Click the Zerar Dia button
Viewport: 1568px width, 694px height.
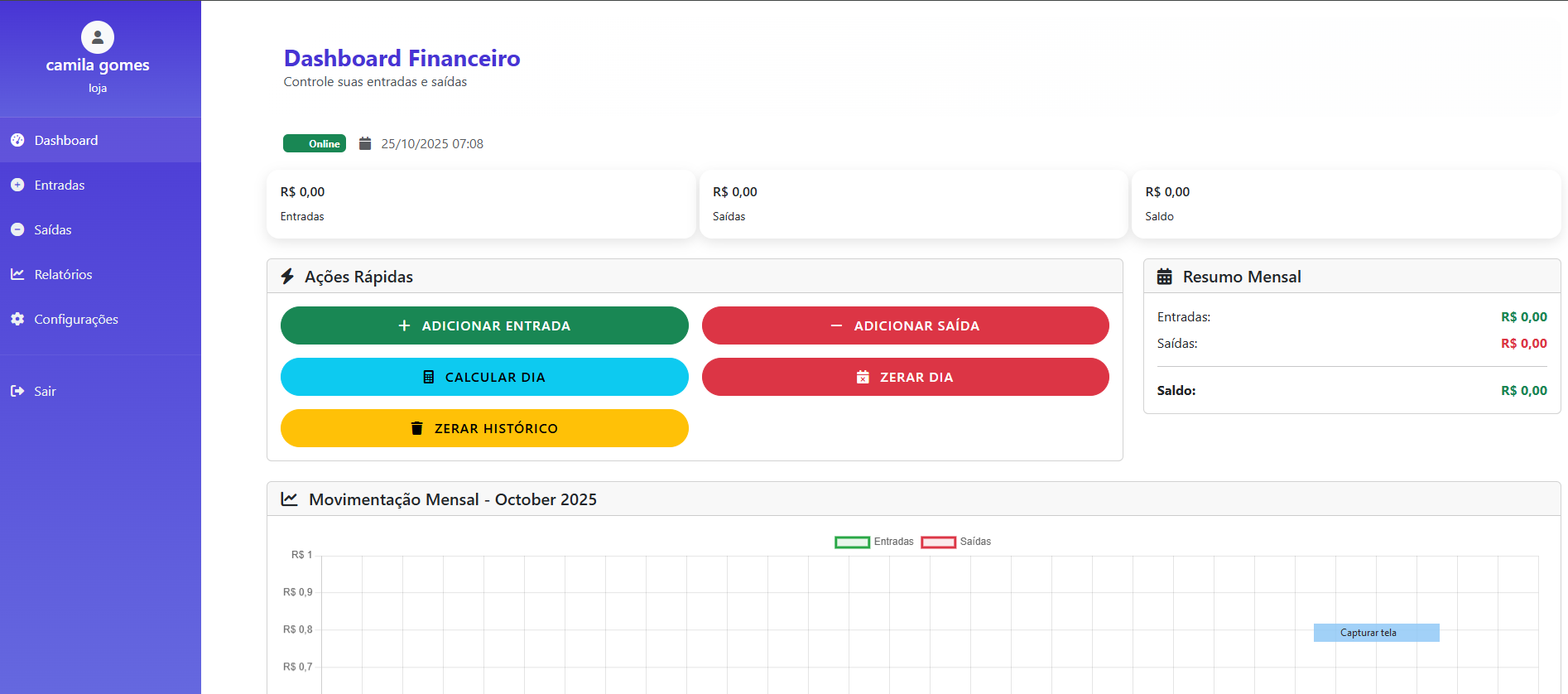[905, 377]
